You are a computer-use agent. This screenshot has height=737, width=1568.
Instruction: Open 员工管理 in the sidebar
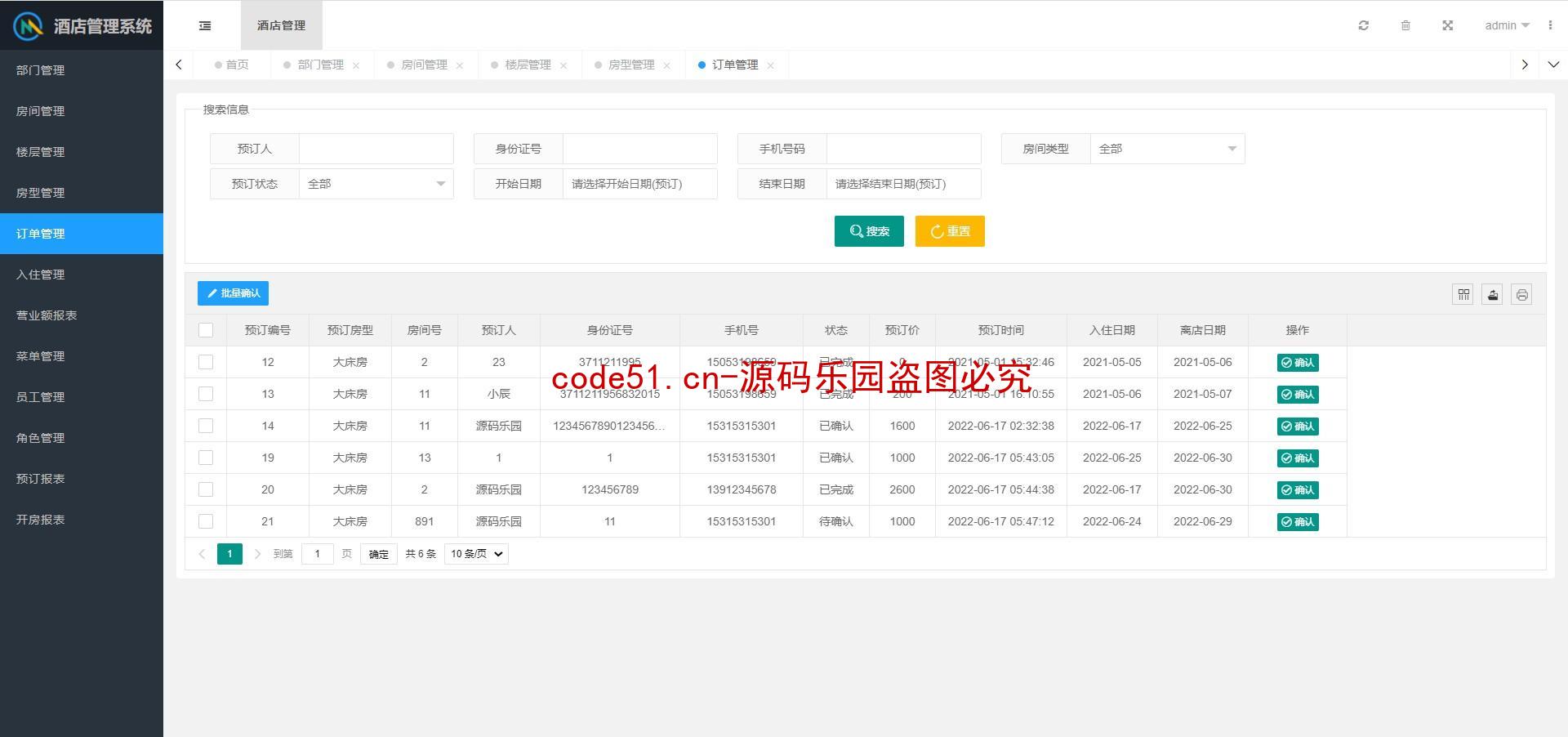tap(82, 397)
